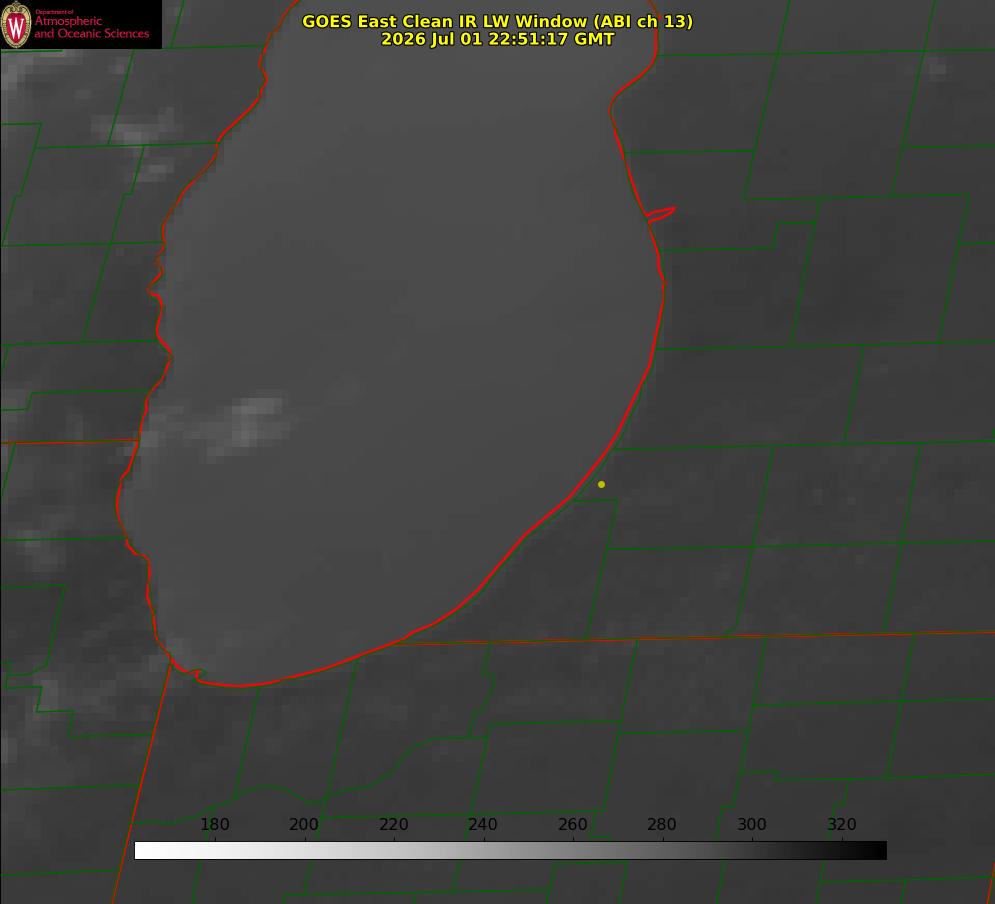Select the 220 value on the colorbar

(x=393, y=824)
